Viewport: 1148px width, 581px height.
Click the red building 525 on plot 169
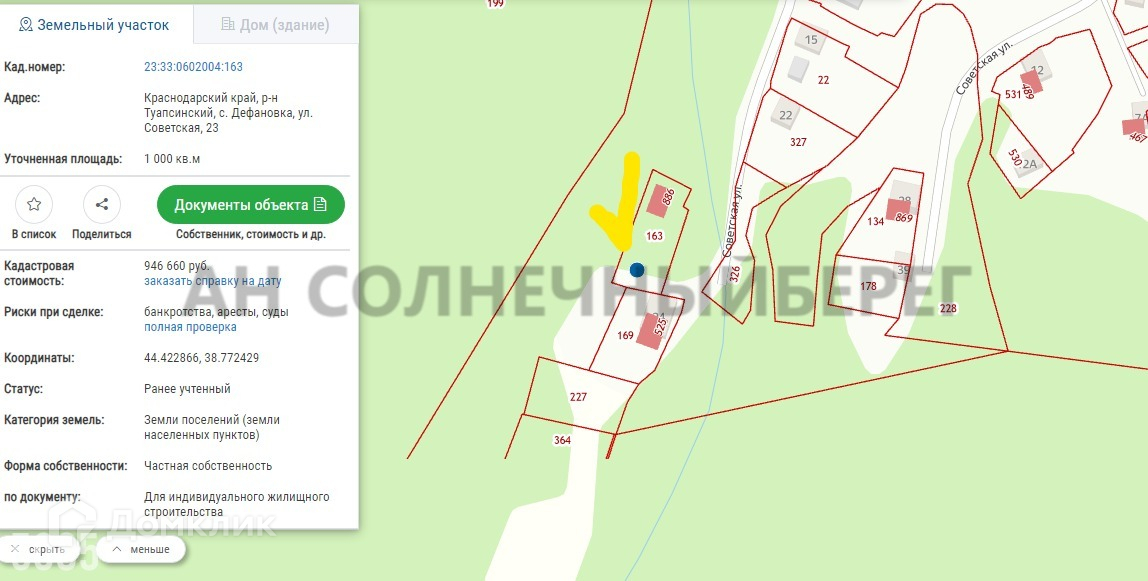(651, 331)
